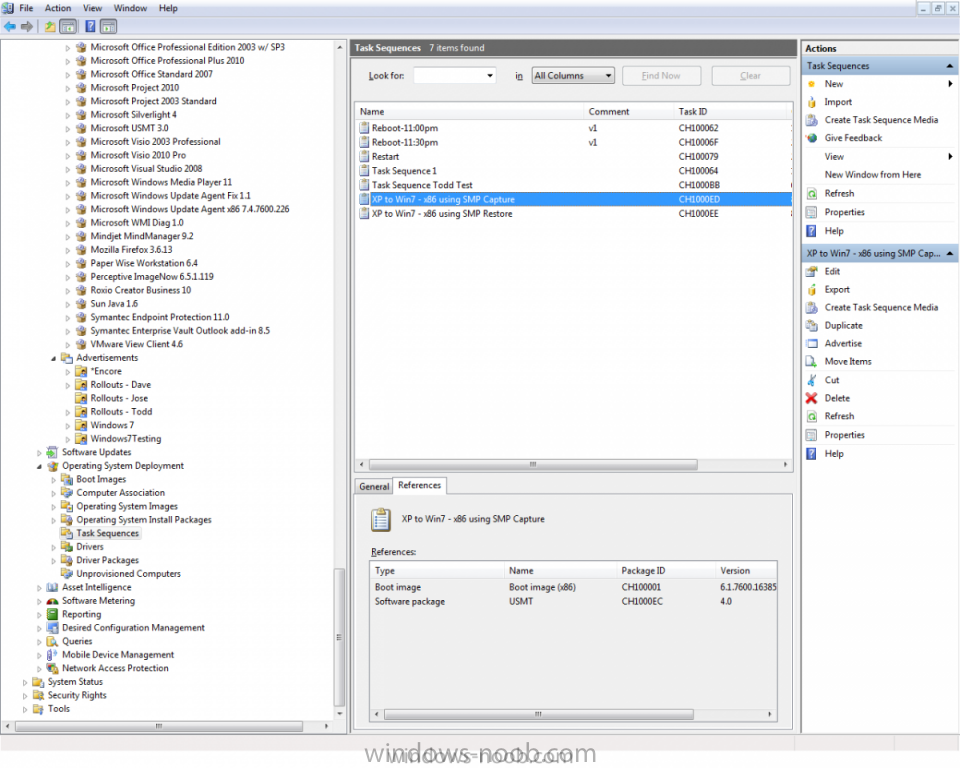Click the Computer Association node icon
960x768 pixels.
point(67,492)
